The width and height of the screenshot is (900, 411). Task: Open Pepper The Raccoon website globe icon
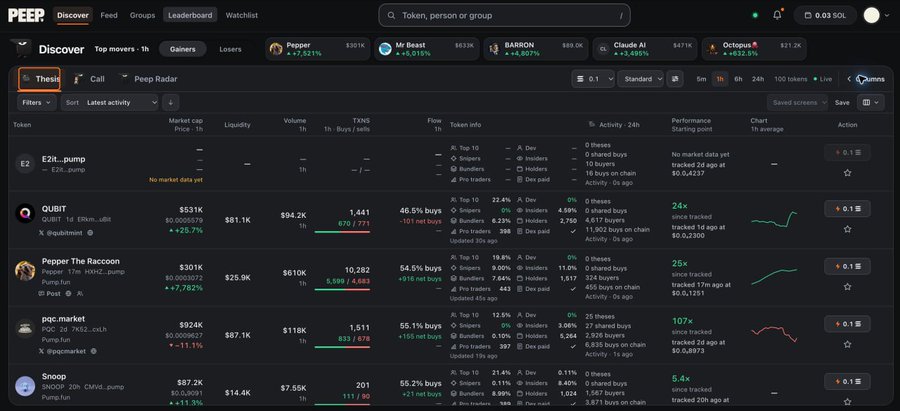68,293
